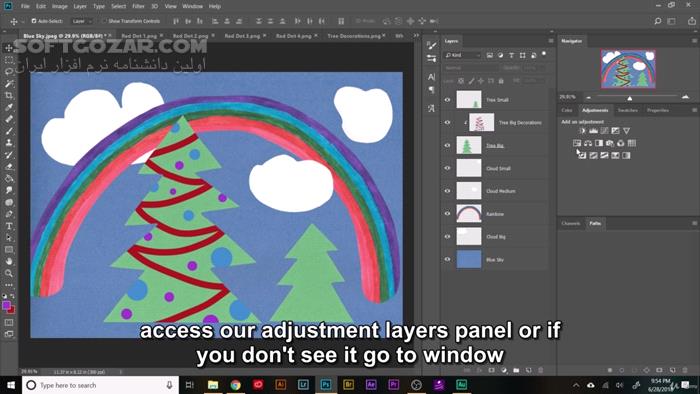Hide the Cloud Medium layer

tap(447, 191)
